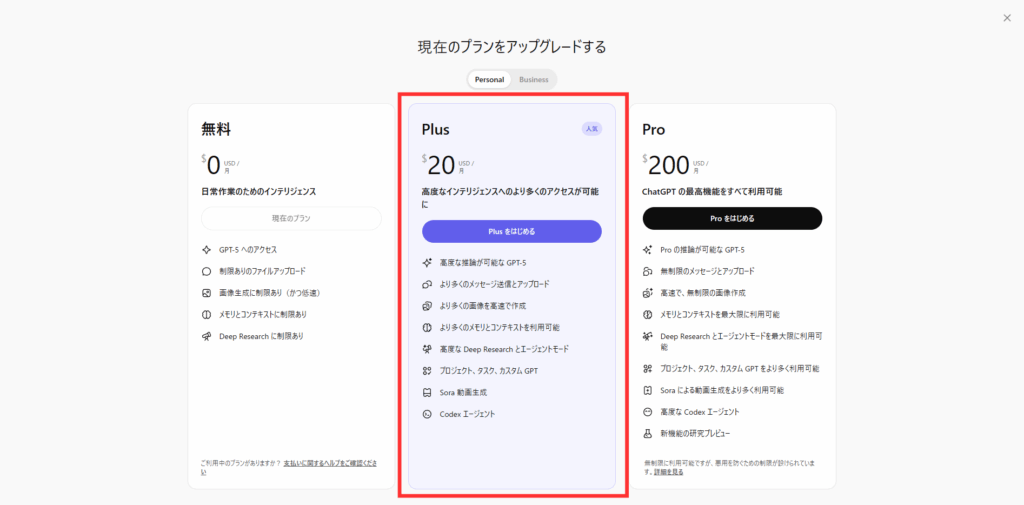Click the $200 price in Pro card
Image resolution: width=1024 pixels, height=505 pixels.
click(669, 165)
